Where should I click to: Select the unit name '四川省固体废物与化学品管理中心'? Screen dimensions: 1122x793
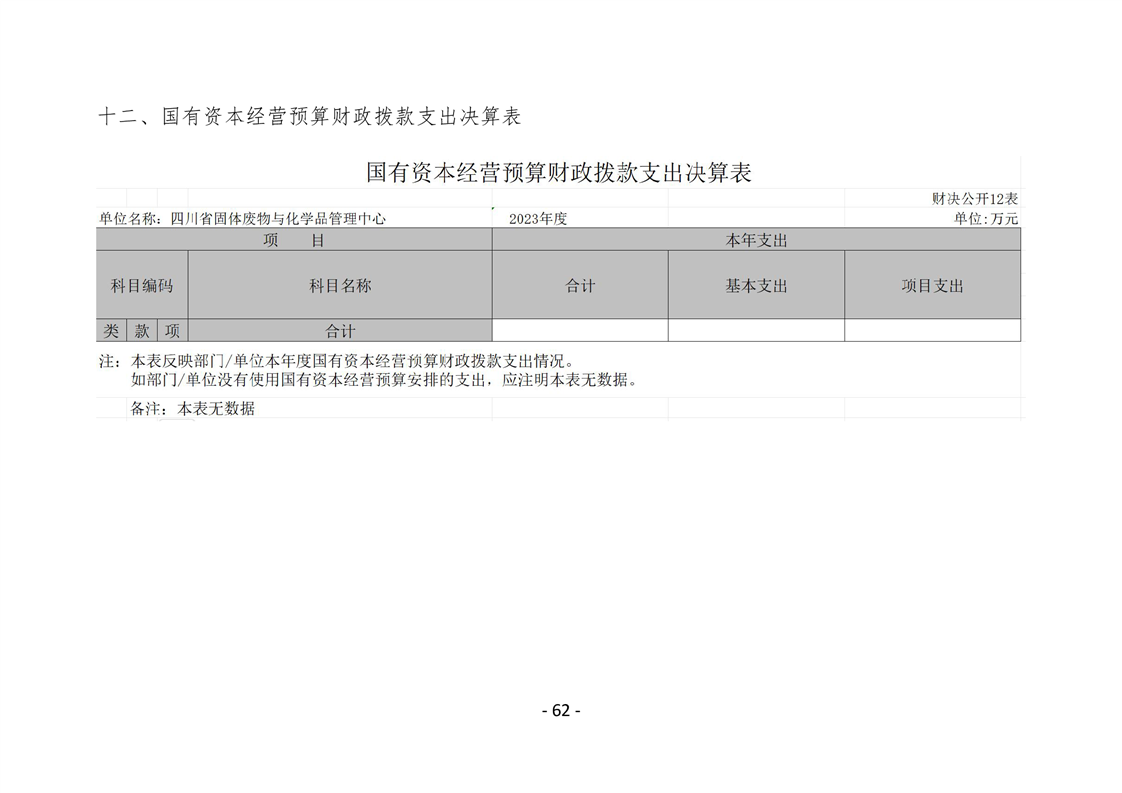(278, 219)
